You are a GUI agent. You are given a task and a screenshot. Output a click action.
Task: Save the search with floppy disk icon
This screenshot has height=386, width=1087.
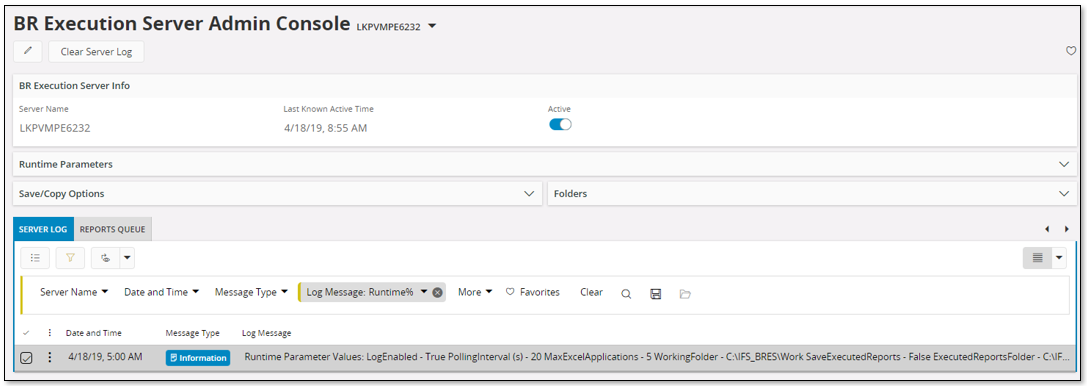(655, 293)
